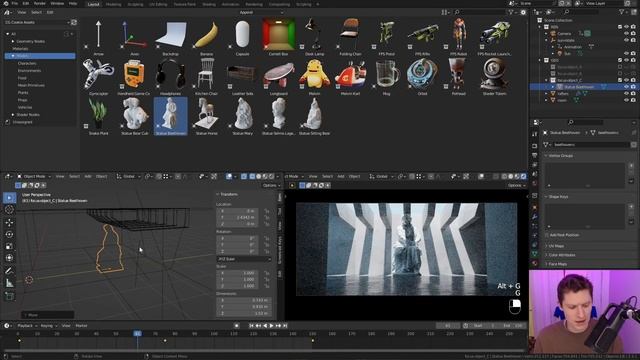Toggle GEO collection exclude checkbox
Image resolution: width=640 pixels, height=360 pixels.
[620, 60]
